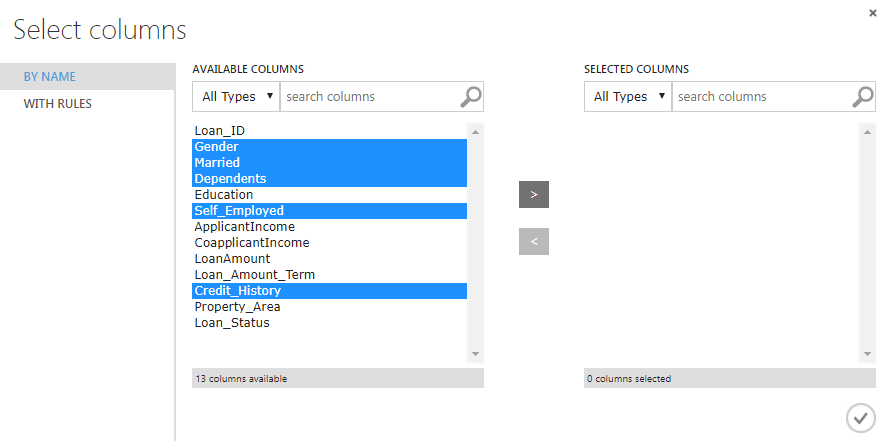Select the Loan_ID column

(220, 131)
